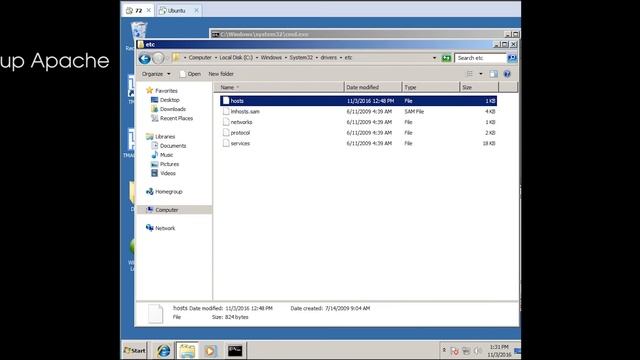Open the Help question mark icon

tap(507, 74)
